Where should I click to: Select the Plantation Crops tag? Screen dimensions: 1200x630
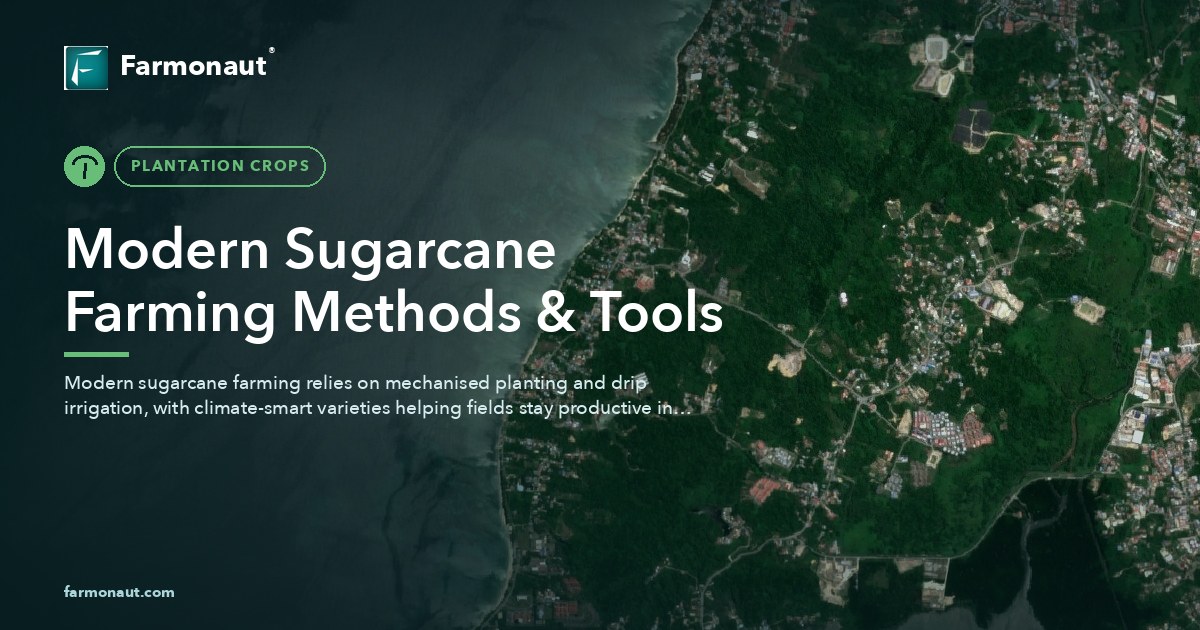pos(220,166)
